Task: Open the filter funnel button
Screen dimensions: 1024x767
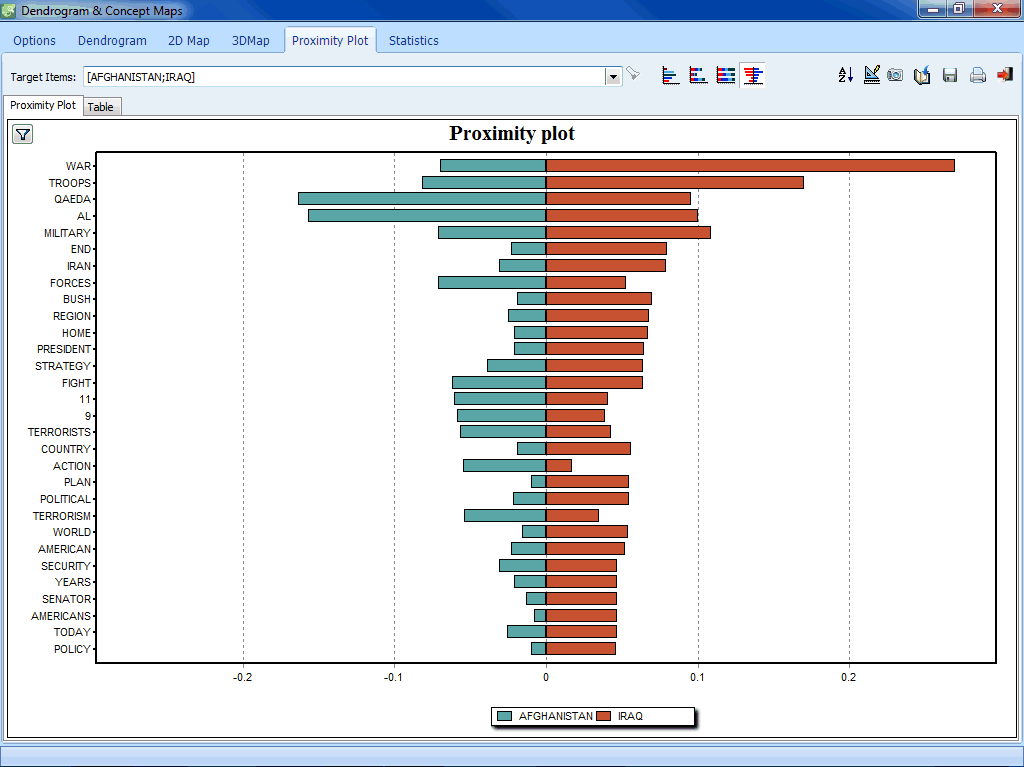Action: 22,134
